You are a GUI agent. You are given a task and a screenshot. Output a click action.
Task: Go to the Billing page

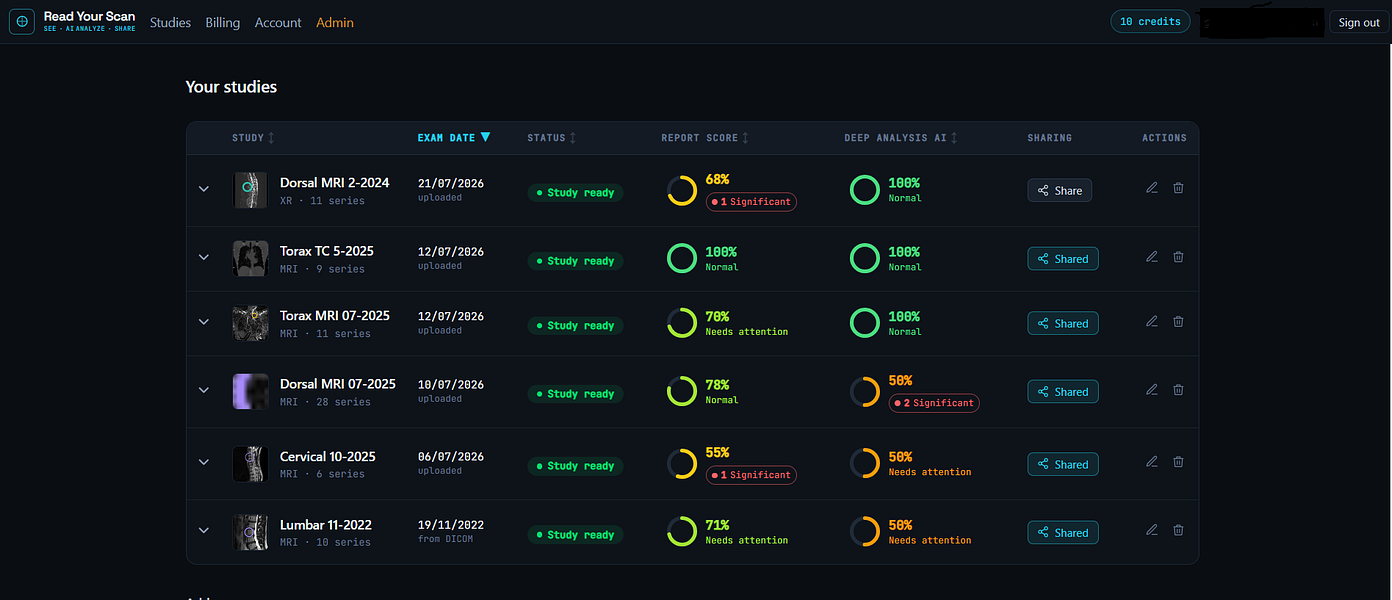click(223, 22)
